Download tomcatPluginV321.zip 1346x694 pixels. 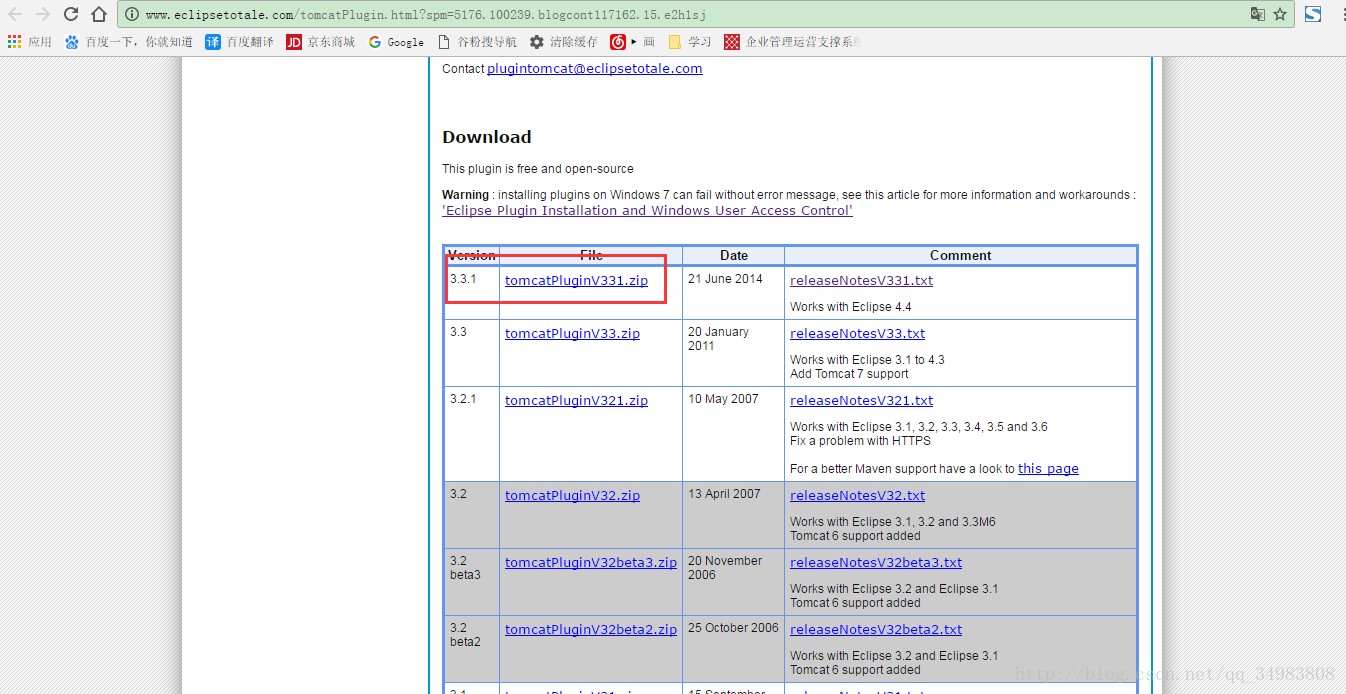pos(576,401)
